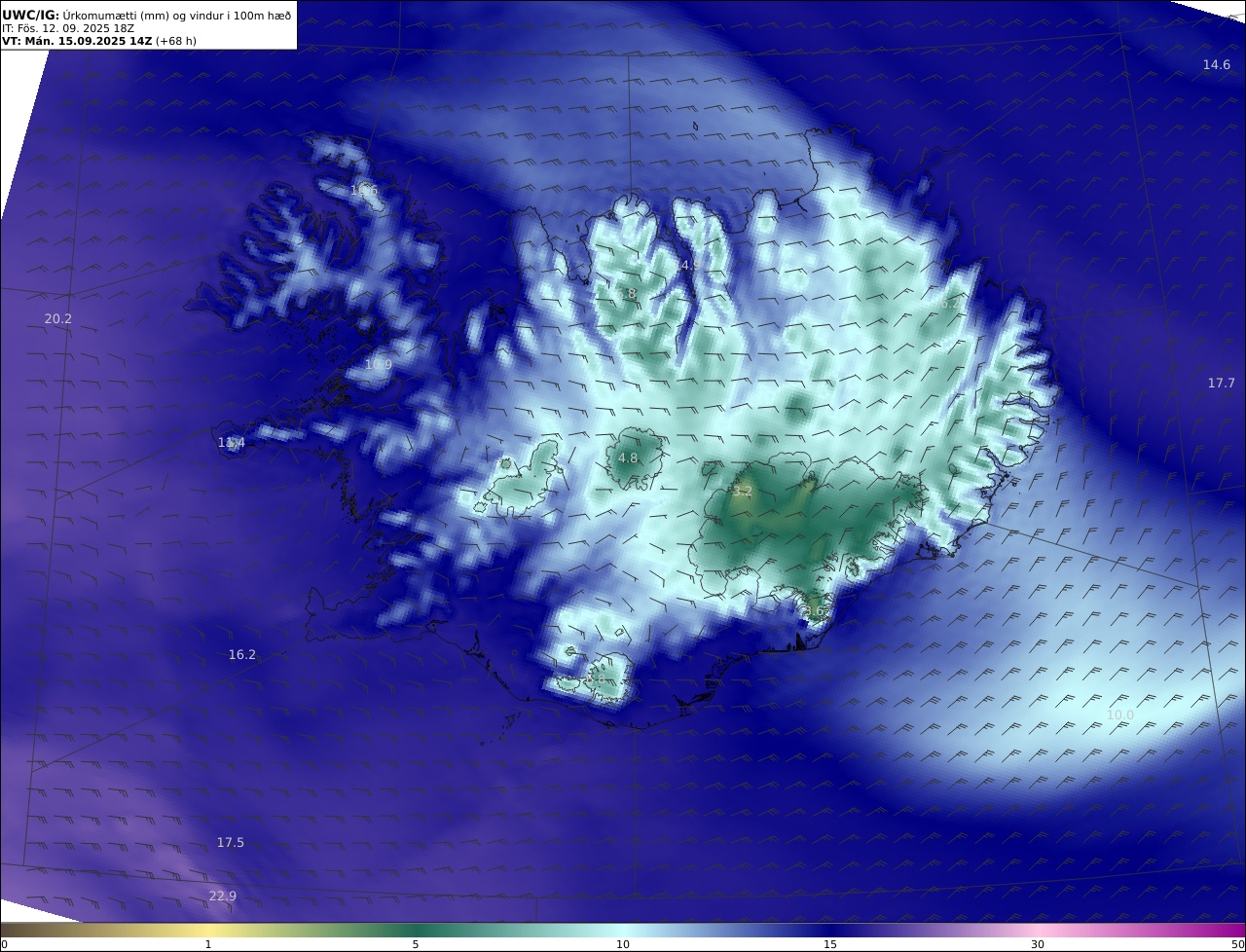Click the 10.9 value label on the map
The height and width of the screenshot is (952, 1246).
tap(378, 364)
